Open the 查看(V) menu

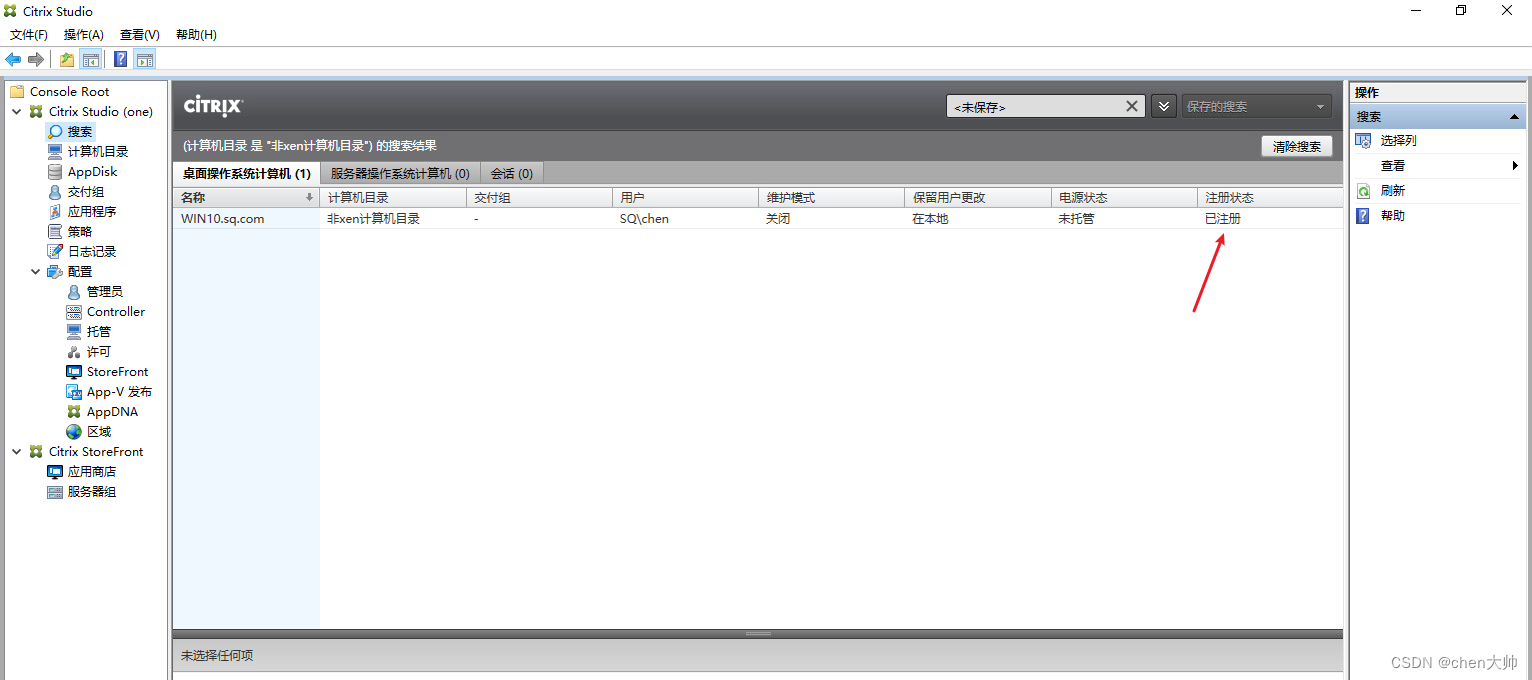(x=140, y=34)
